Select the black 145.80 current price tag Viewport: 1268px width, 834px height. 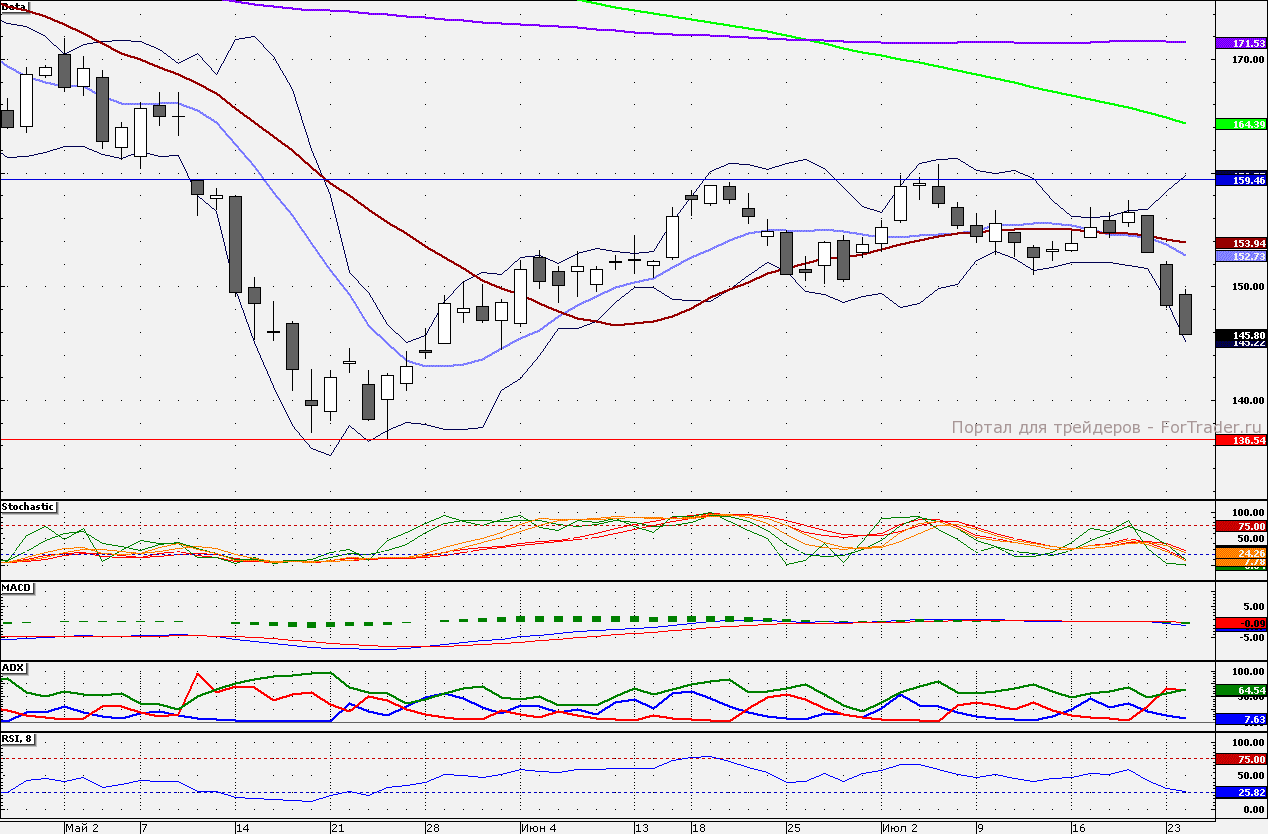point(1240,335)
